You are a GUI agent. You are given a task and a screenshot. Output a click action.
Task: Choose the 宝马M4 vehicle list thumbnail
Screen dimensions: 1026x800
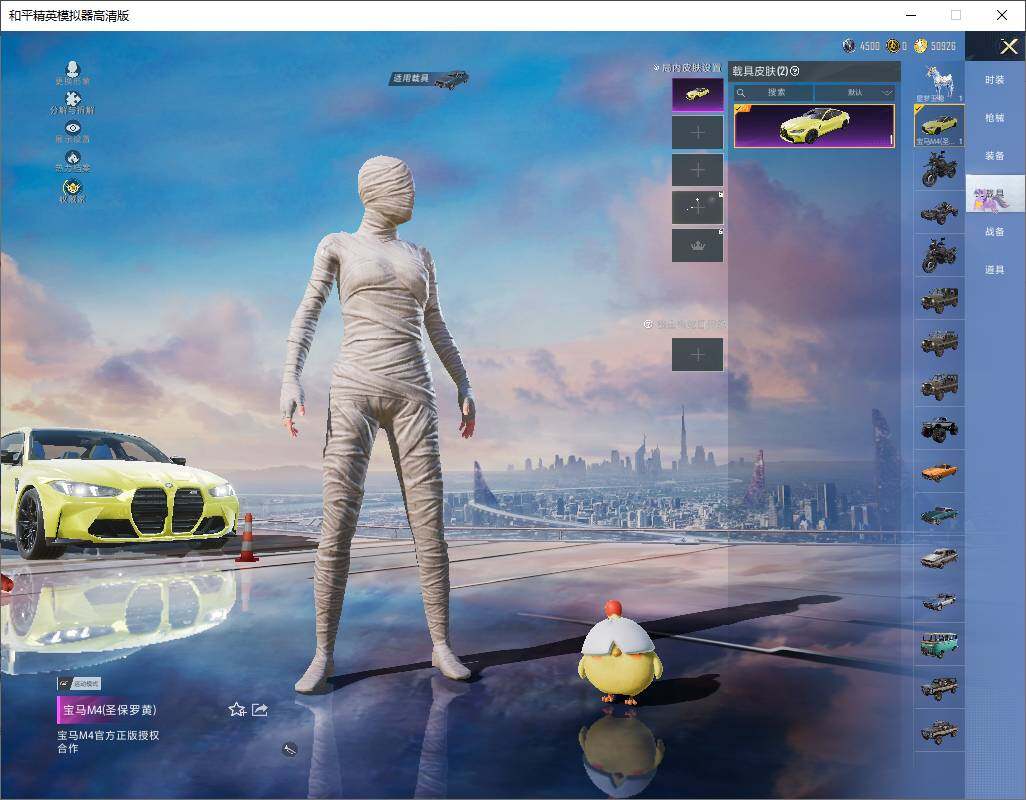pyautogui.click(x=939, y=126)
